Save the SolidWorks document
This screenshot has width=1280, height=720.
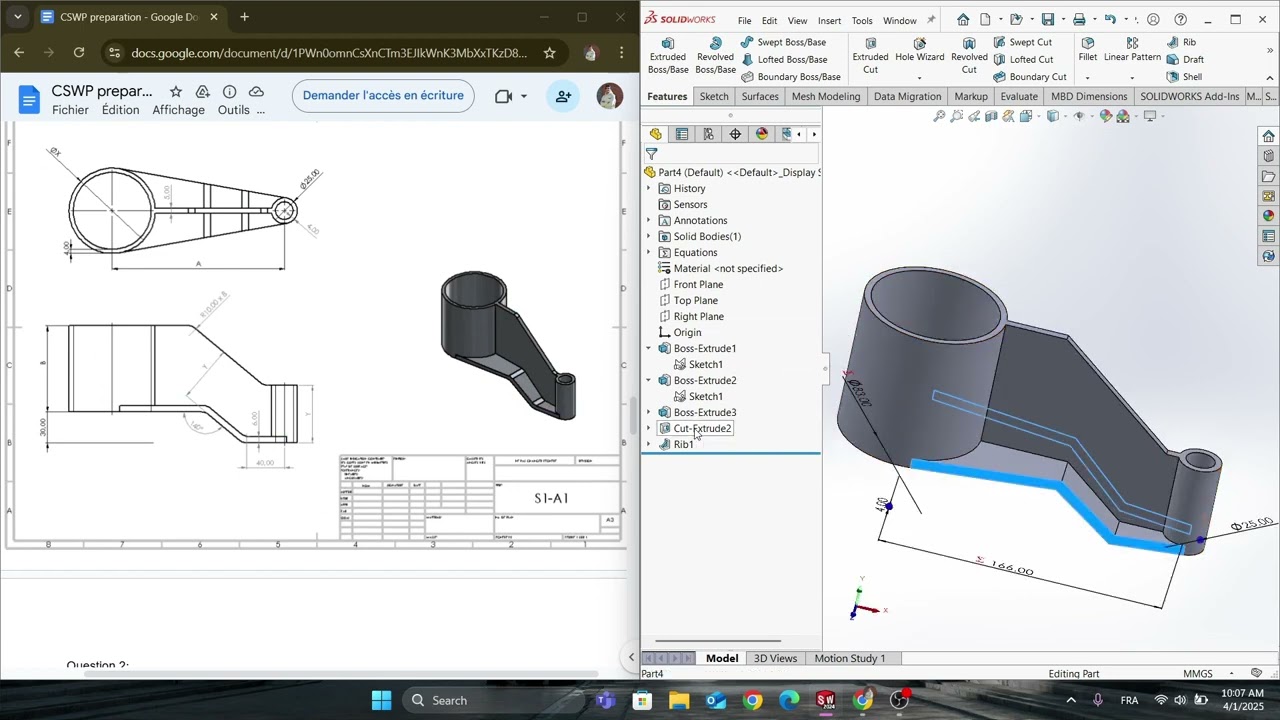1047,20
